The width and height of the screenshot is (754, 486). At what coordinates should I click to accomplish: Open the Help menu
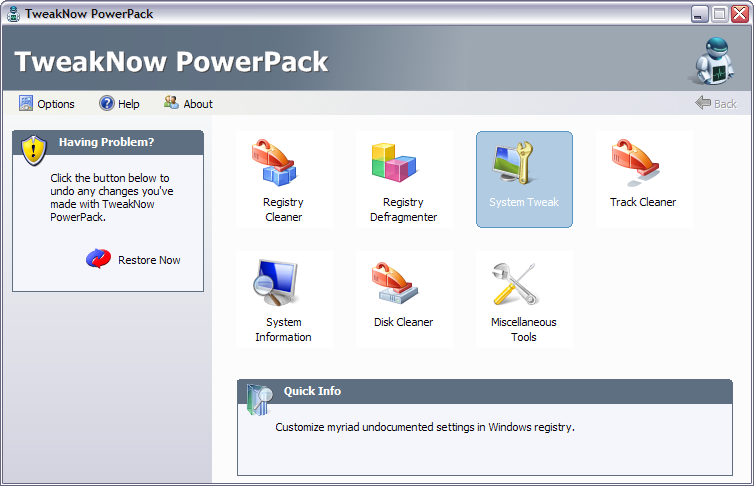coord(119,103)
